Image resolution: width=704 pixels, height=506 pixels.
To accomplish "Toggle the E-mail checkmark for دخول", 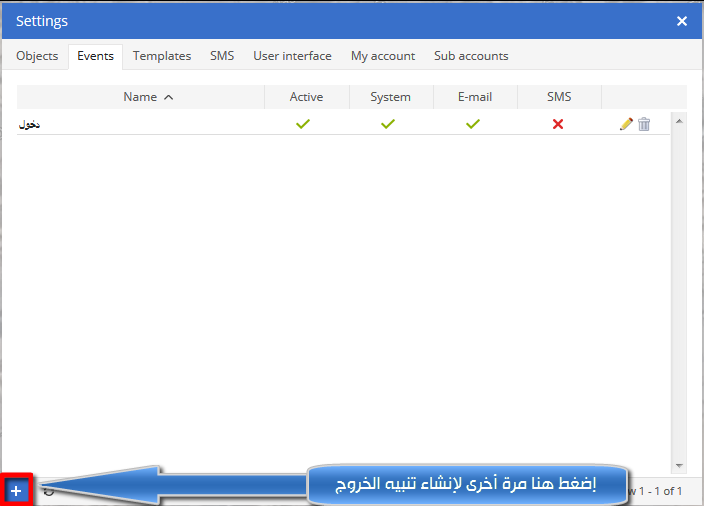I will click(473, 124).
